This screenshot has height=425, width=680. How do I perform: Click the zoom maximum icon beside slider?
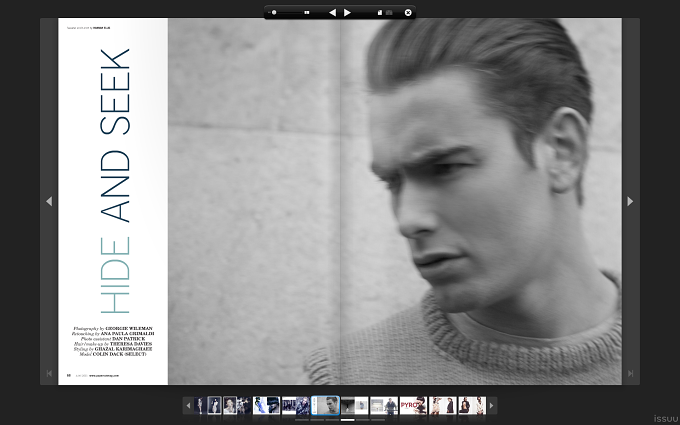pos(307,13)
